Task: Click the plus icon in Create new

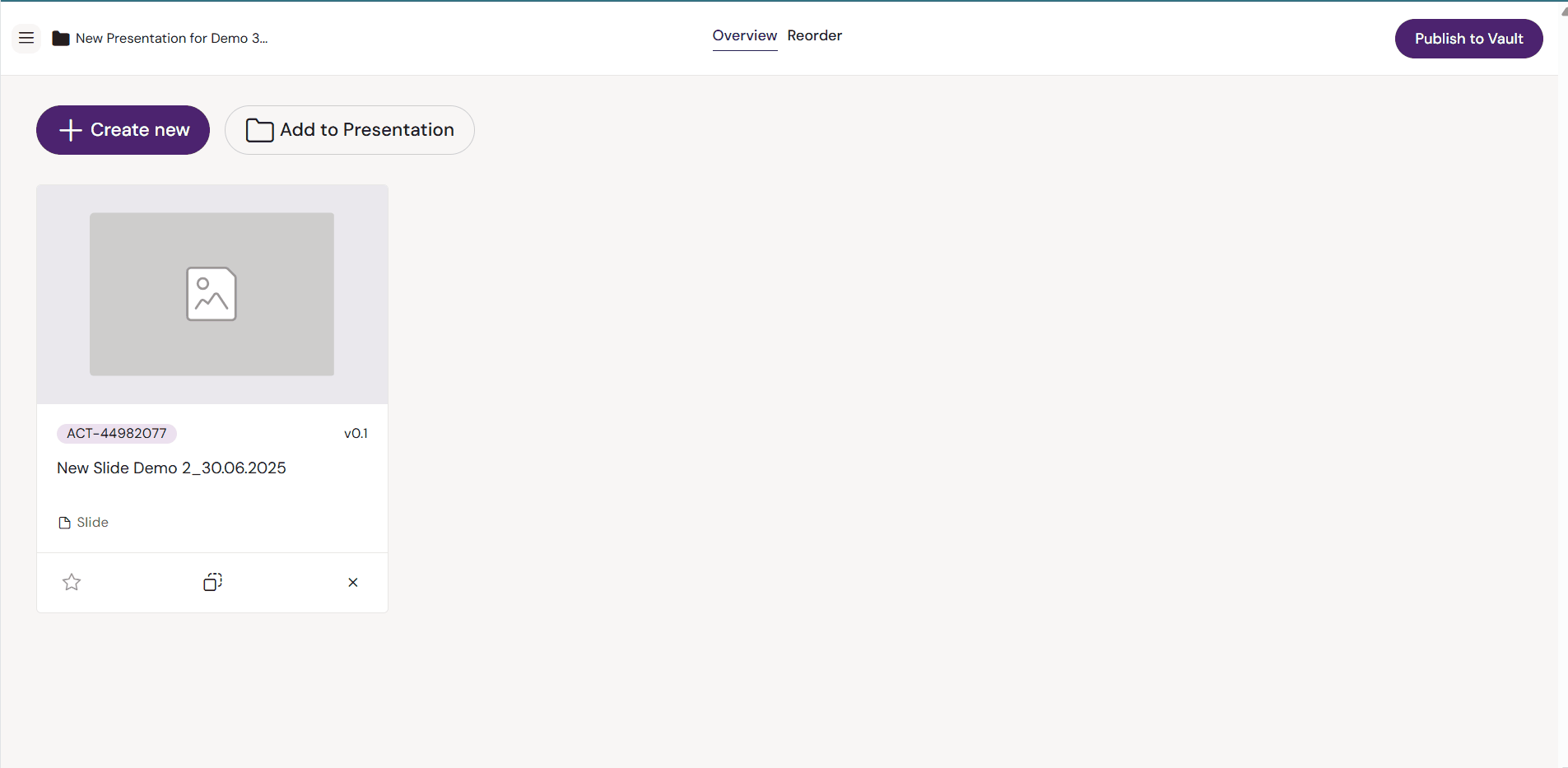Action: 71,130
